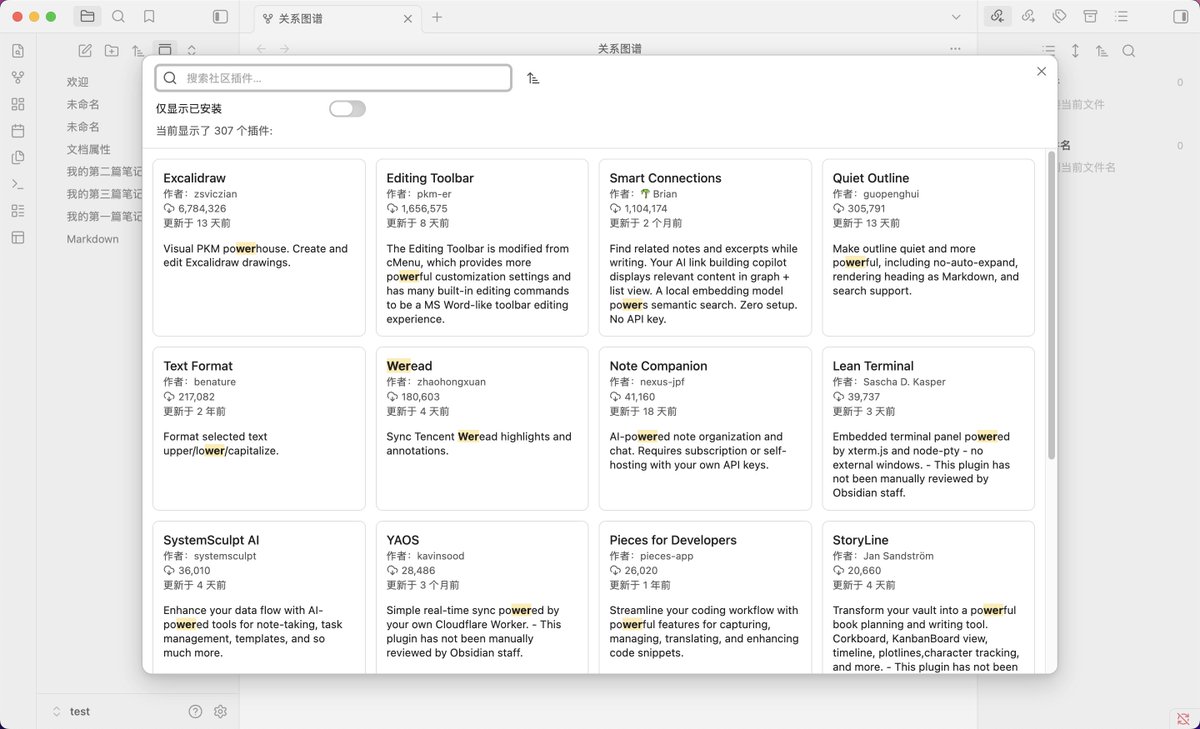This screenshot has width=1200, height=729.
Task: Open plugin sort order menu
Action: point(533,78)
